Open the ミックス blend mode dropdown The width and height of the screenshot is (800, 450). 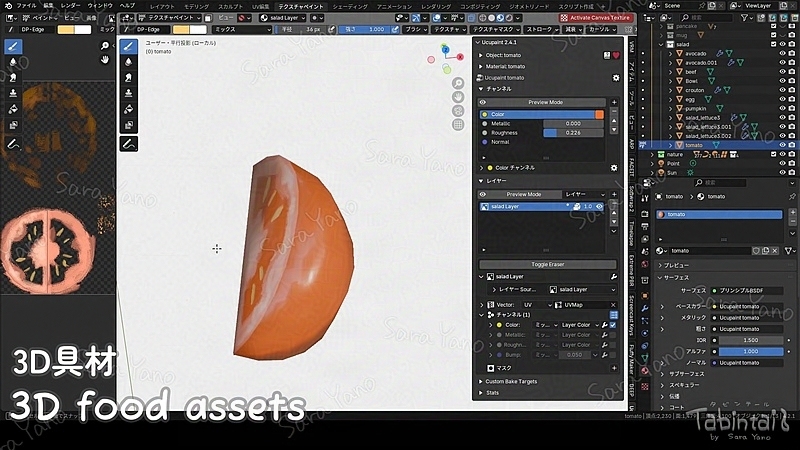tap(242, 30)
